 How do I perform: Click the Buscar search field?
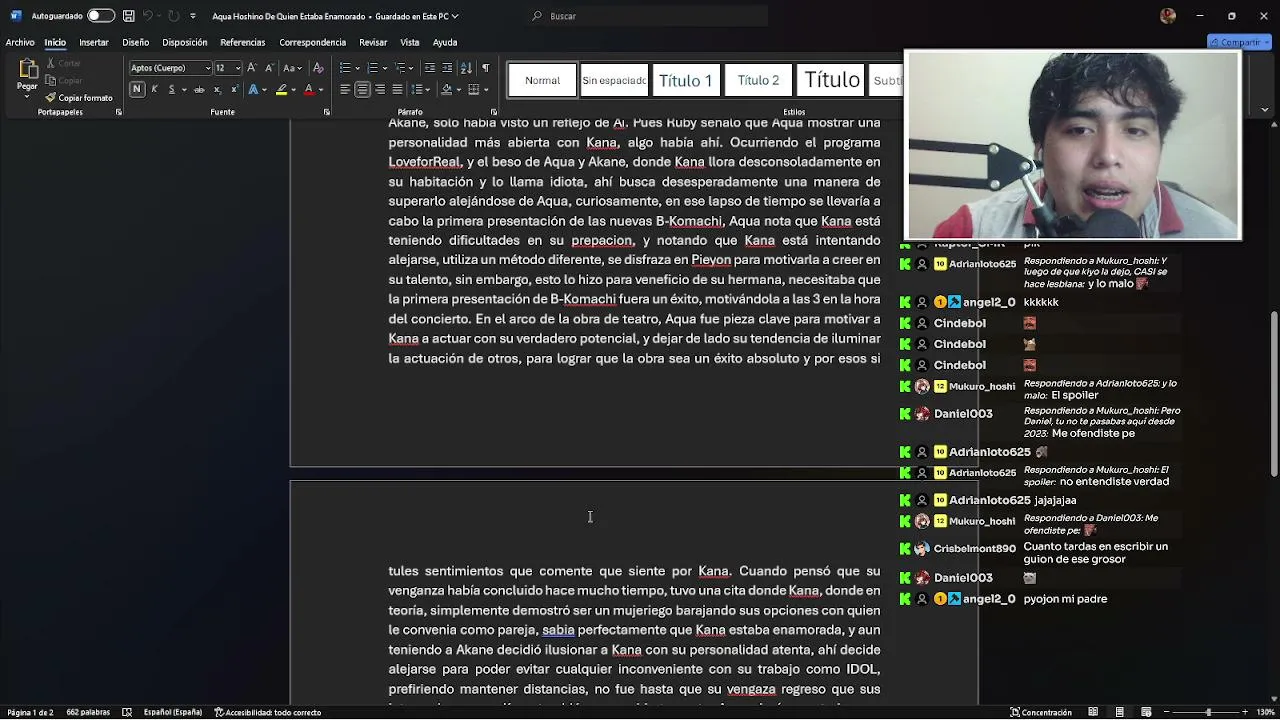click(648, 16)
